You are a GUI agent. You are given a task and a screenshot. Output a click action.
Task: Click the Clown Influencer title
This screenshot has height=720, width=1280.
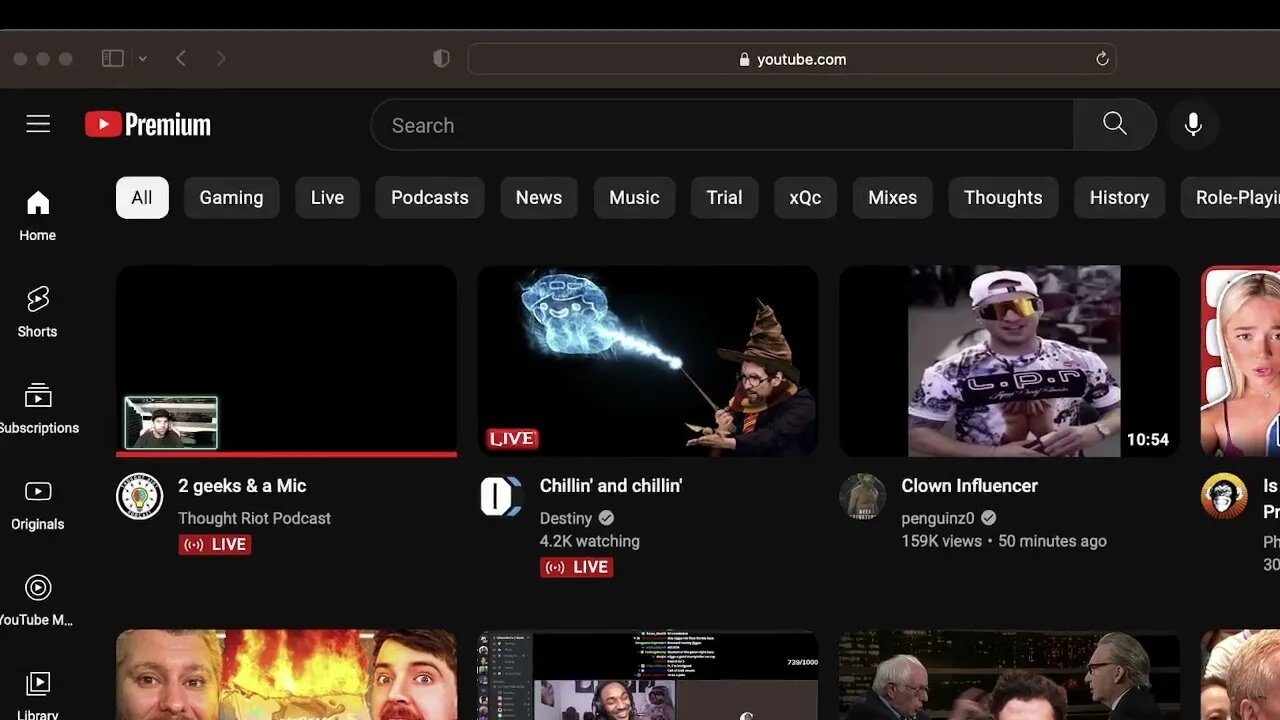point(969,486)
